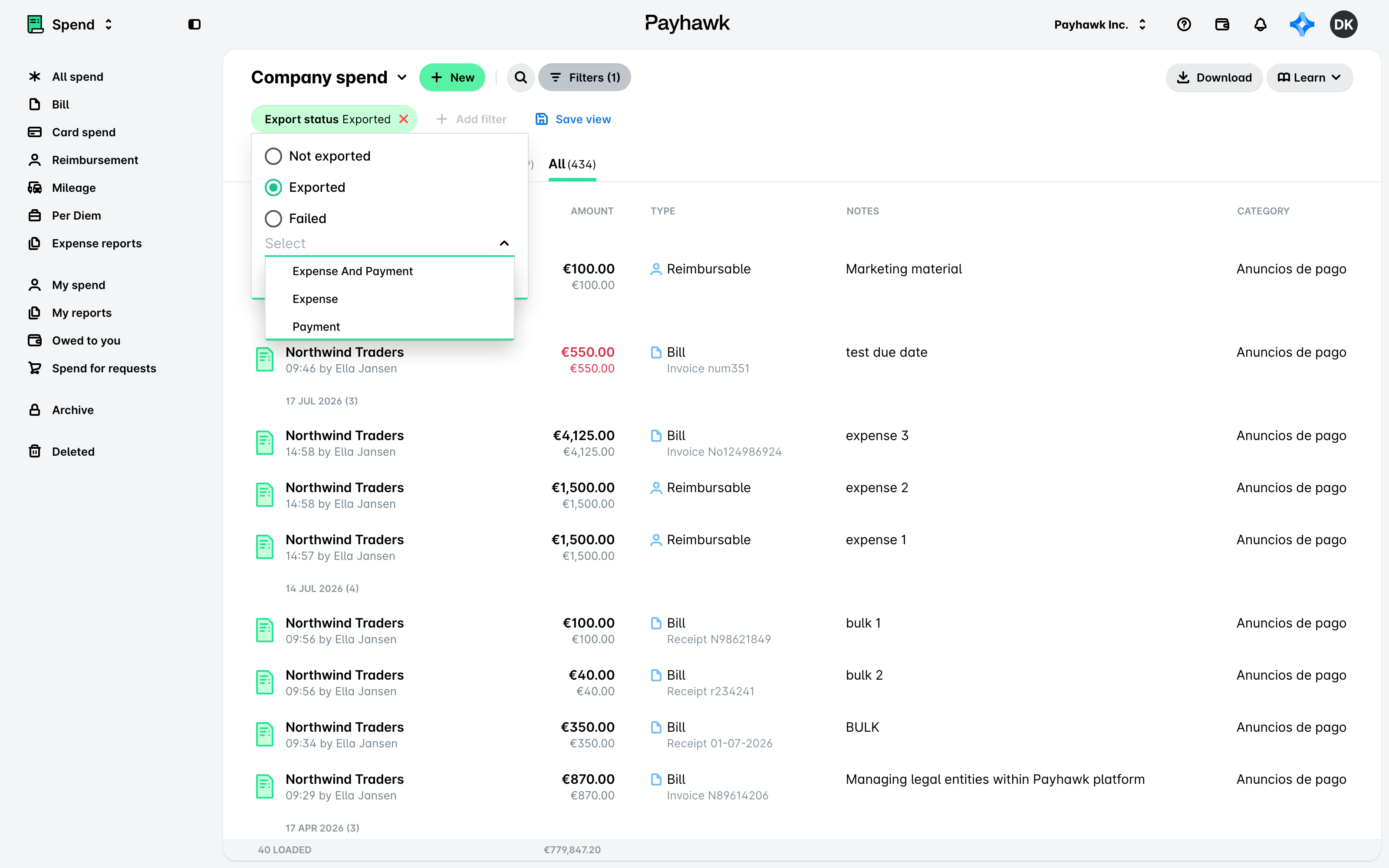
Task: Click Add filter
Action: [x=471, y=119]
